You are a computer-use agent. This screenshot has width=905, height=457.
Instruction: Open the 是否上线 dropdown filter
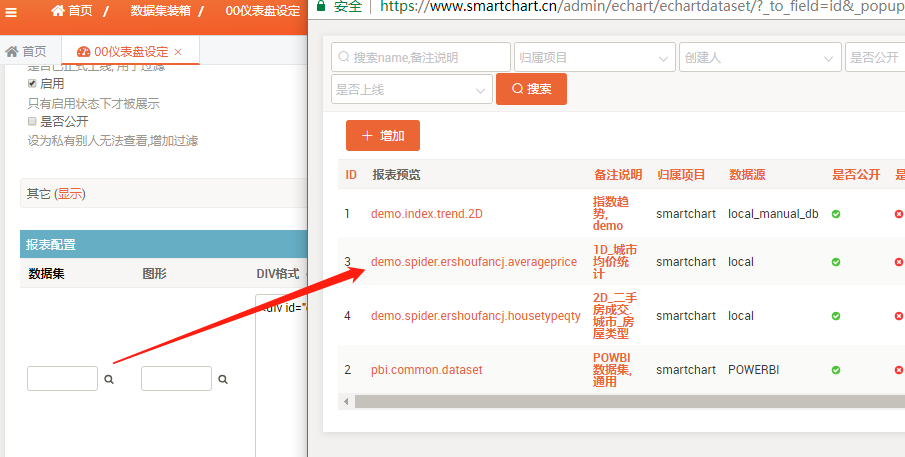[x=411, y=89]
